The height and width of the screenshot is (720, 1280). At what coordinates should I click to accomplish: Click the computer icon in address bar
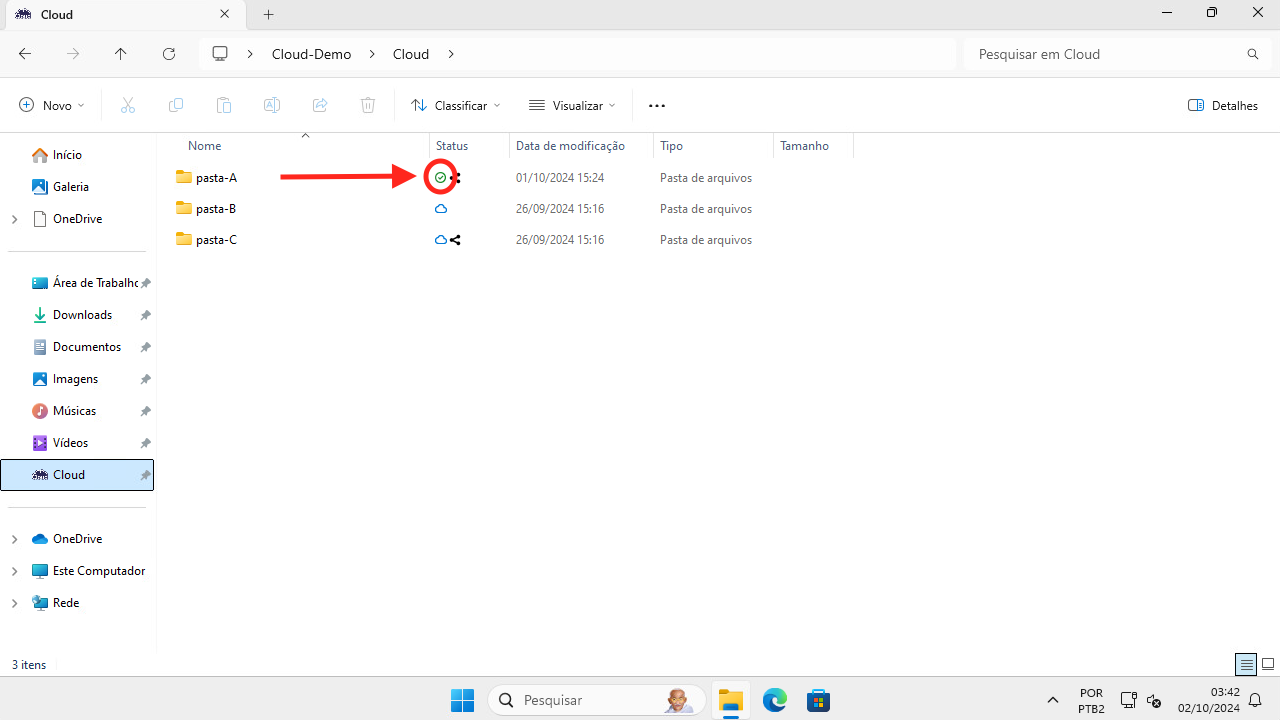221,54
